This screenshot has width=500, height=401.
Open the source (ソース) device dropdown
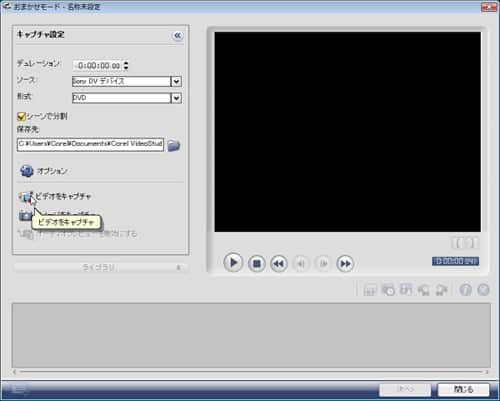[176, 81]
